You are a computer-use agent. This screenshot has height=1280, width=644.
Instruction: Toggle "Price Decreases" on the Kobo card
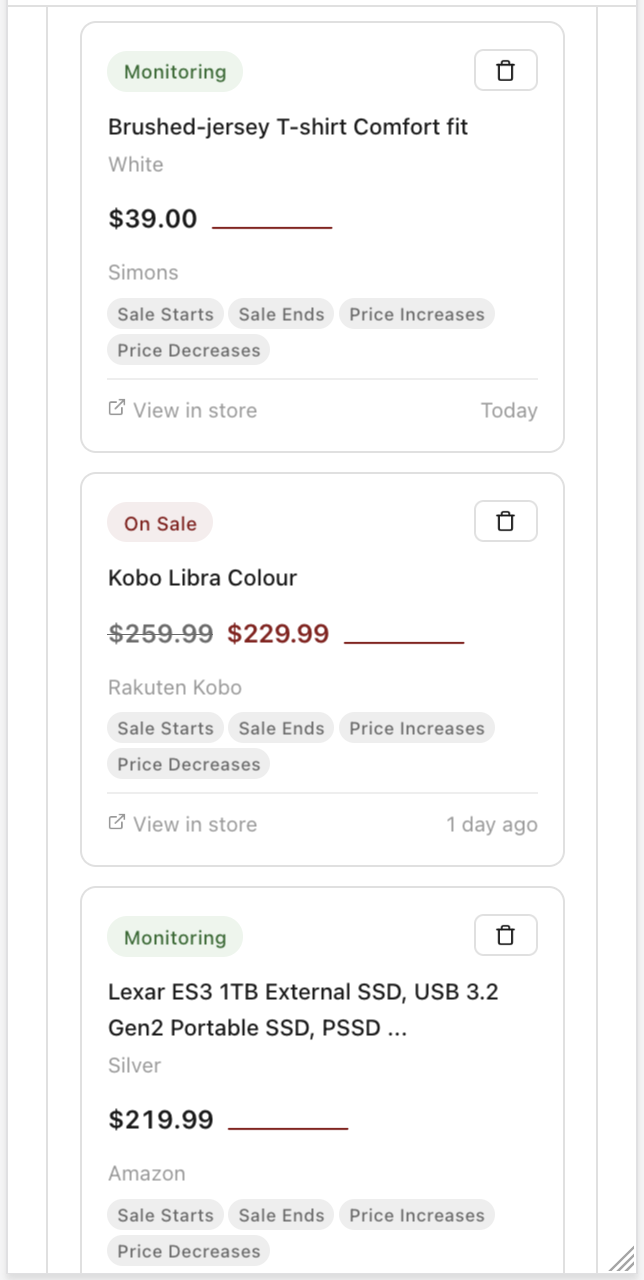(x=188, y=763)
